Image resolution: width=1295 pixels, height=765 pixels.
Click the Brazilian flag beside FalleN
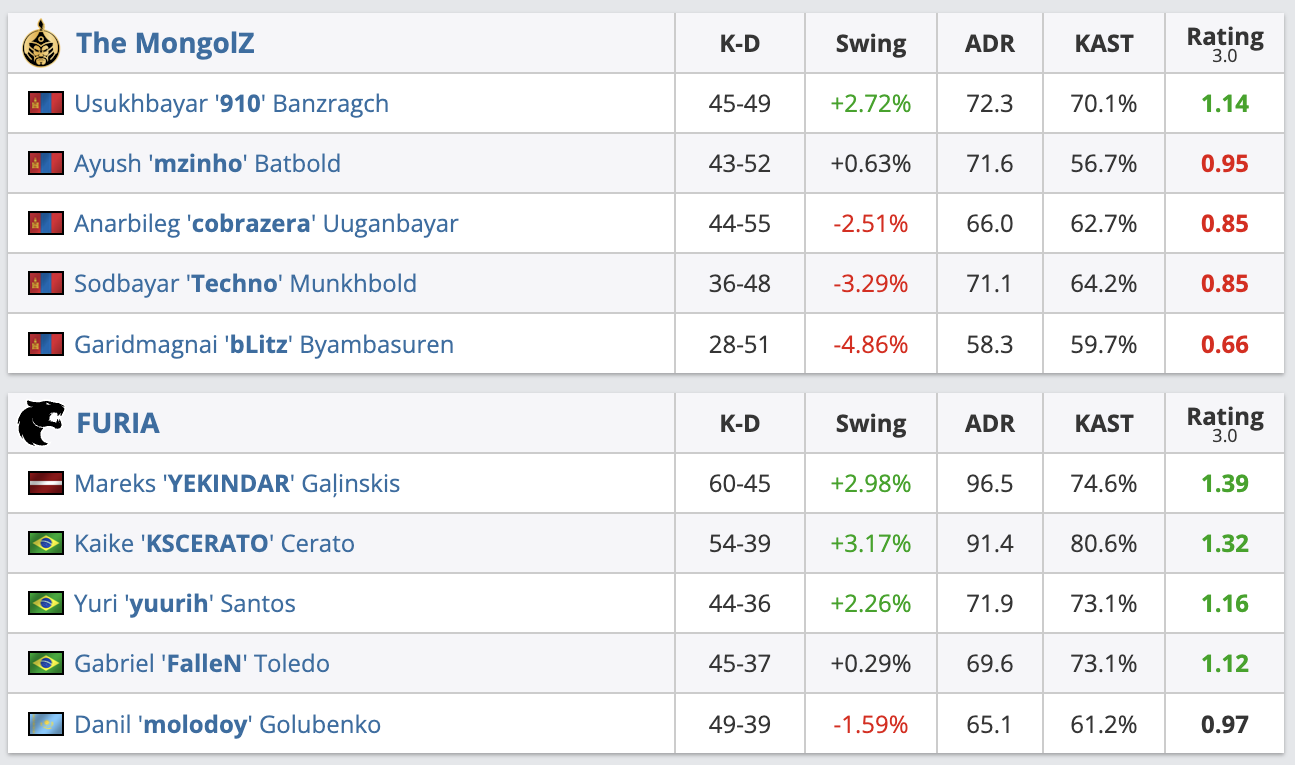(46, 663)
